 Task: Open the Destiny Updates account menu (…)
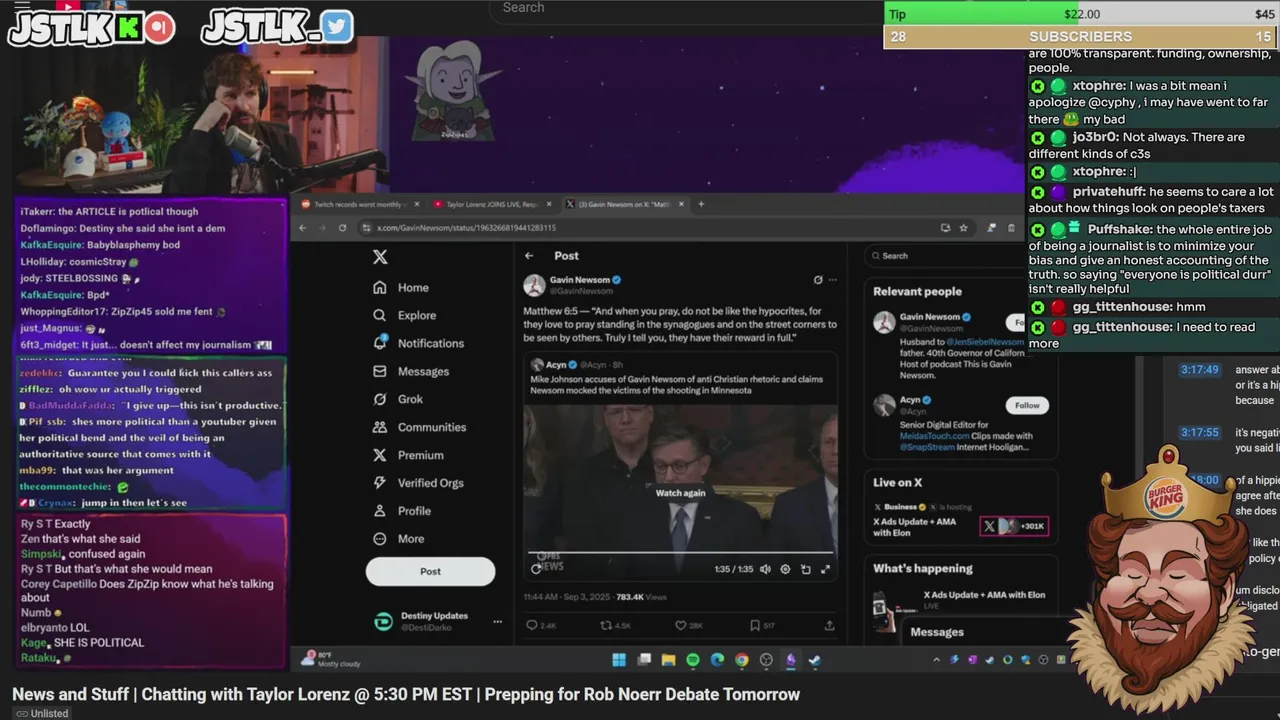tap(497, 622)
